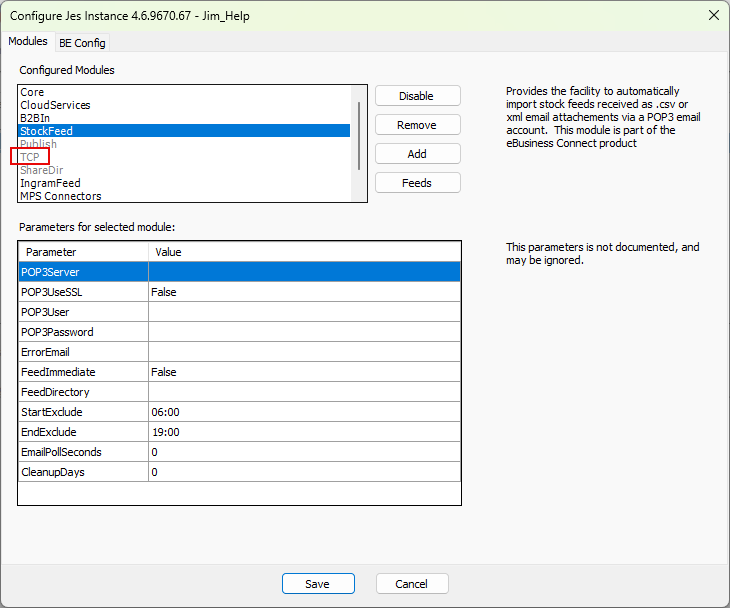730x608 pixels.
Task: Click the Value column header
Action: tap(304, 252)
